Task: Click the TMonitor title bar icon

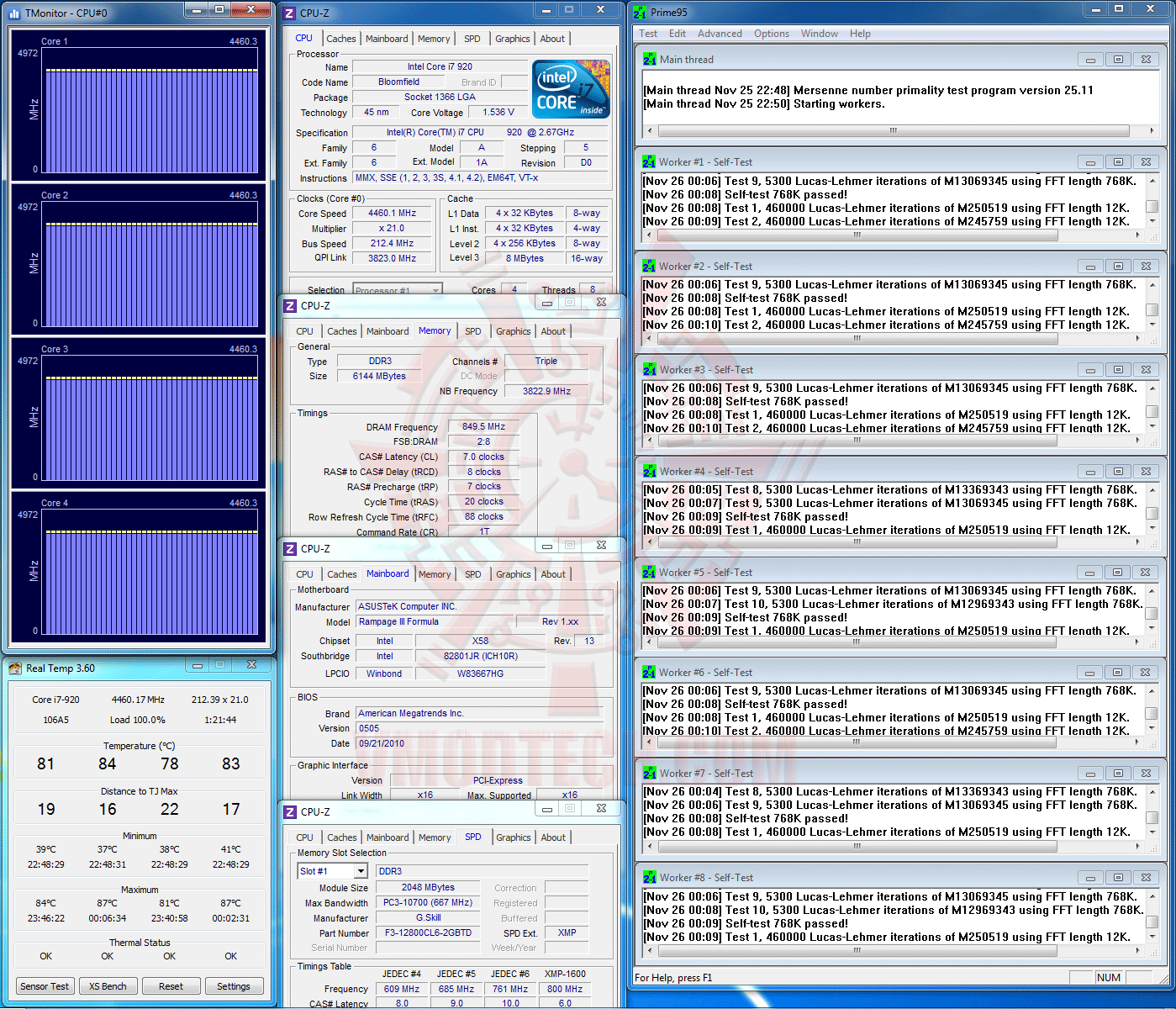Action: pyautogui.click(x=15, y=13)
